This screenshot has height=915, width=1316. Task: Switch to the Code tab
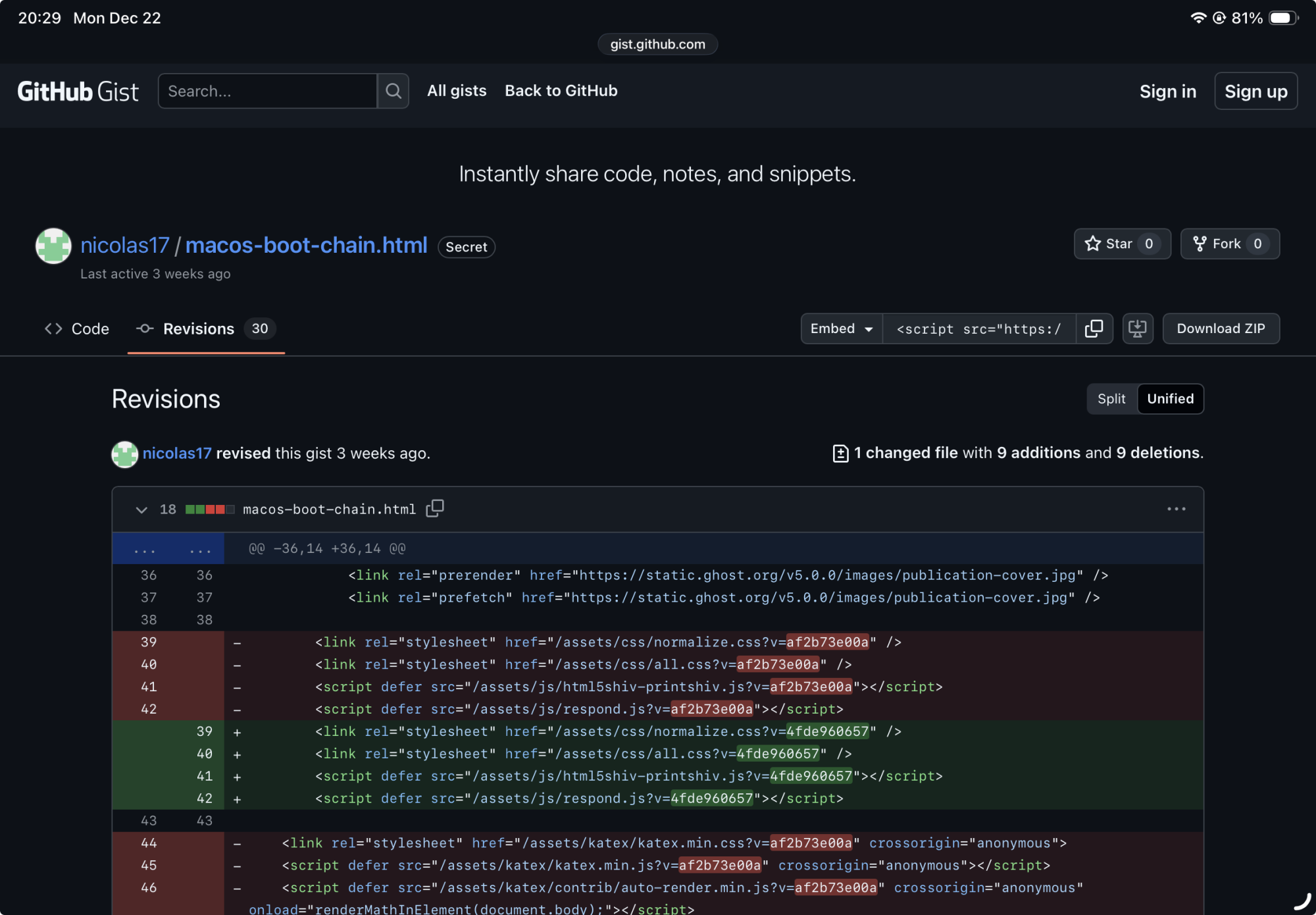pyautogui.click(x=77, y=328)
